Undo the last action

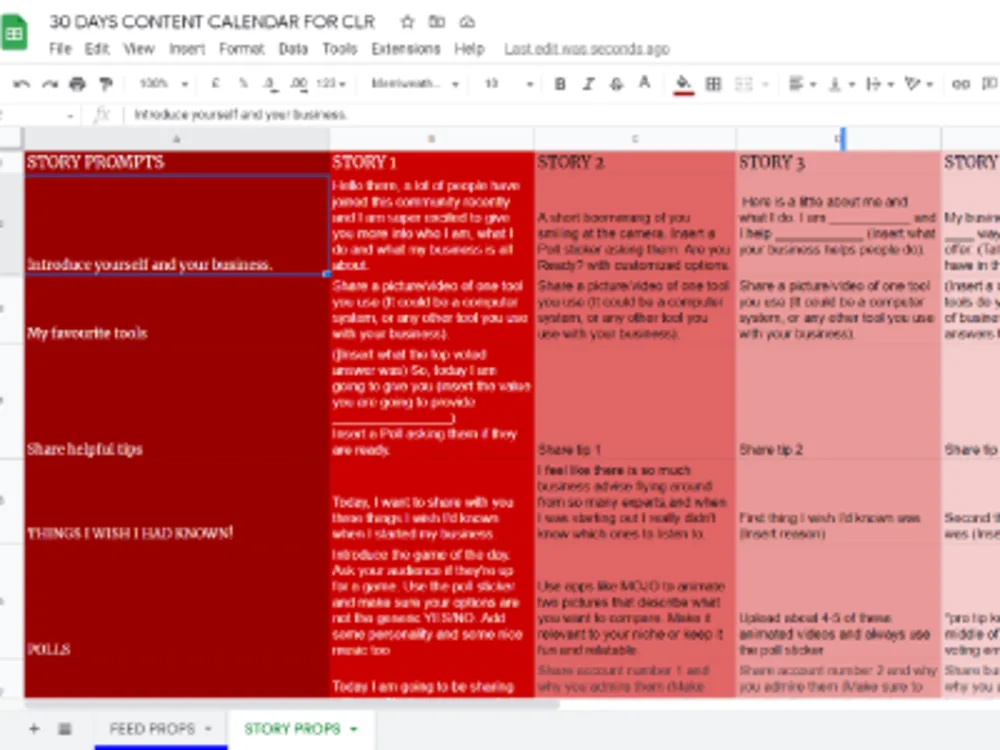point(22,84)
